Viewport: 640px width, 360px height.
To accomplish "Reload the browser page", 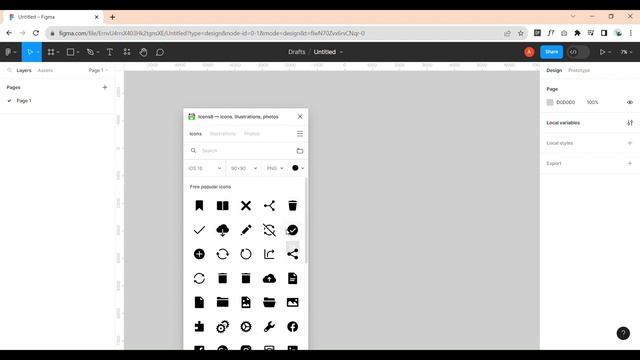I will [36, 33].
